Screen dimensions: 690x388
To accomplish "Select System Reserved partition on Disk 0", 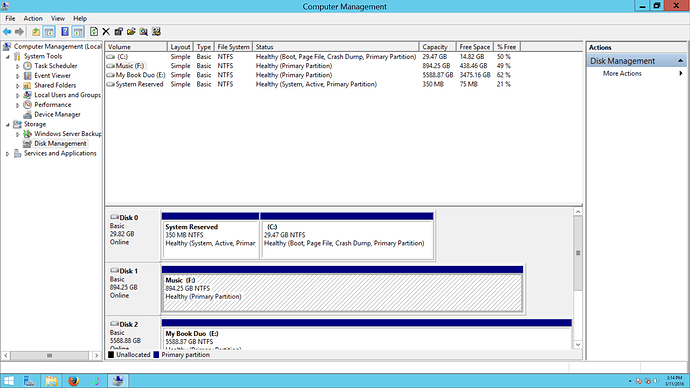I will pyautogui.click(x=210, y=236).
